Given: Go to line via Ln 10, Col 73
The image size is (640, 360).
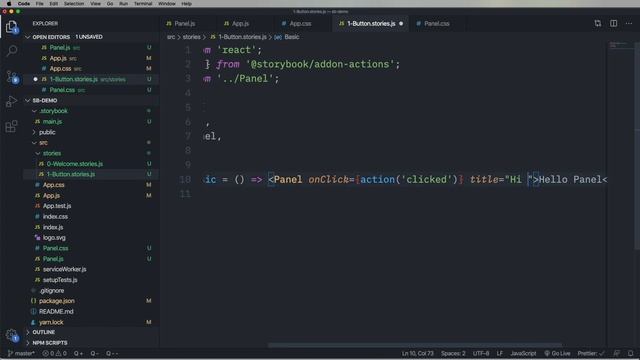Looking at the screenshot, I should 418,353.
